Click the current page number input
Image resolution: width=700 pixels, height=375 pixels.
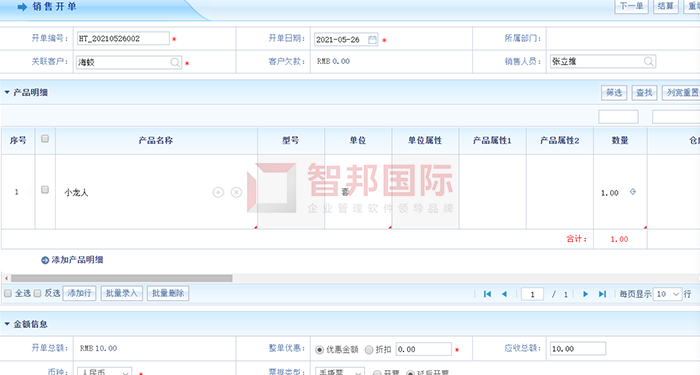click(x=532, y=294)
